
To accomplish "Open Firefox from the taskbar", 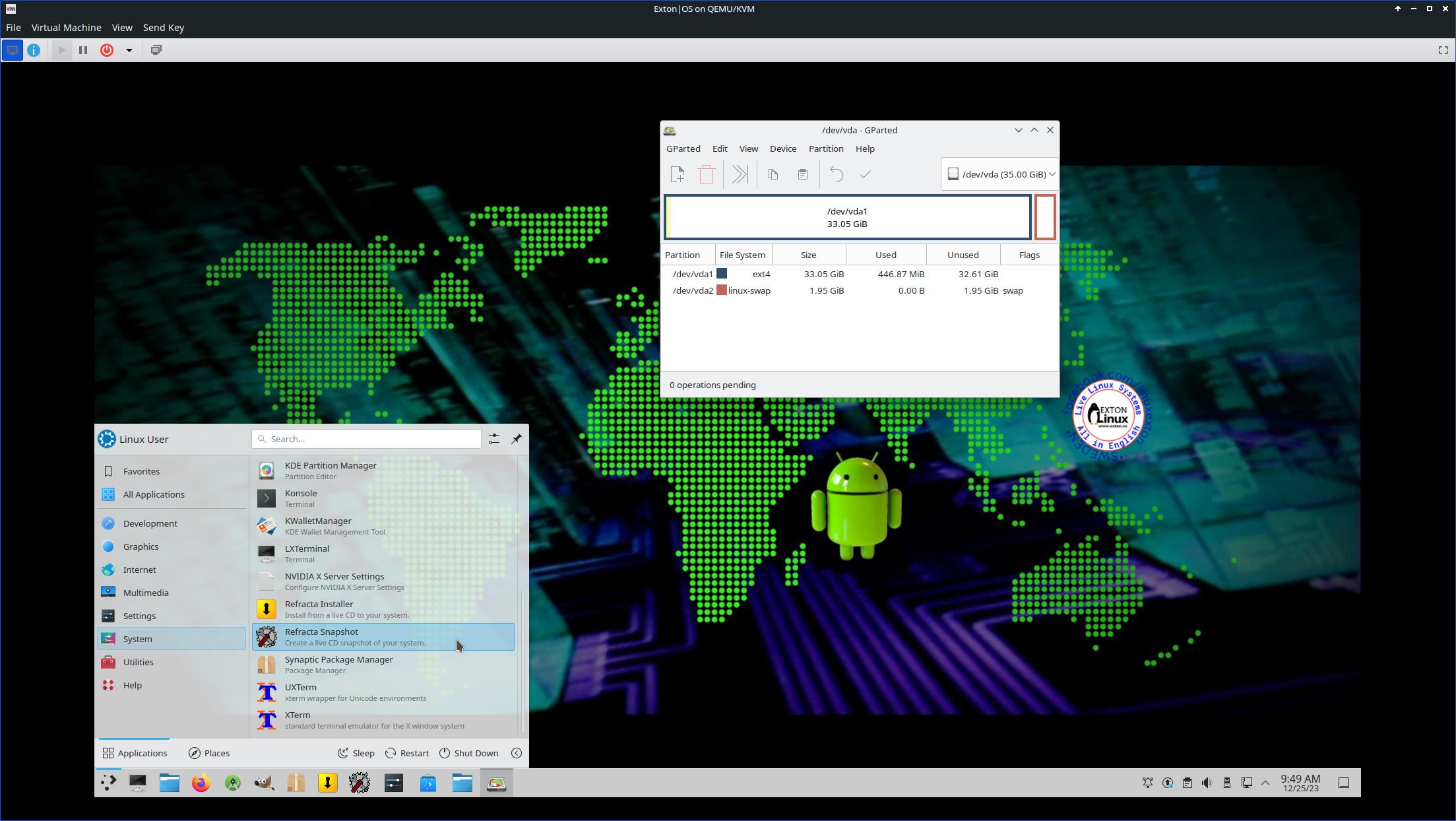I will (x=201, y=783).
